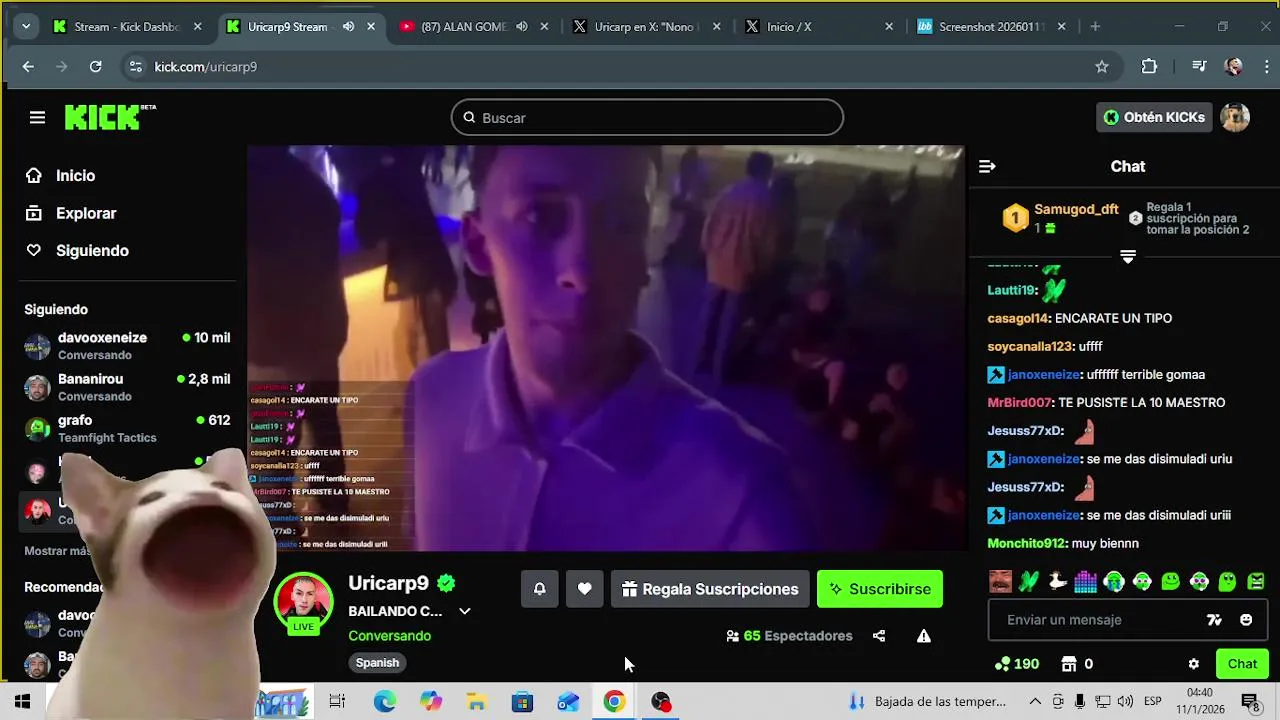The image size is (1280, 720).
Task: Open Siguiendo in the sidebar
Action: [77, 251]
